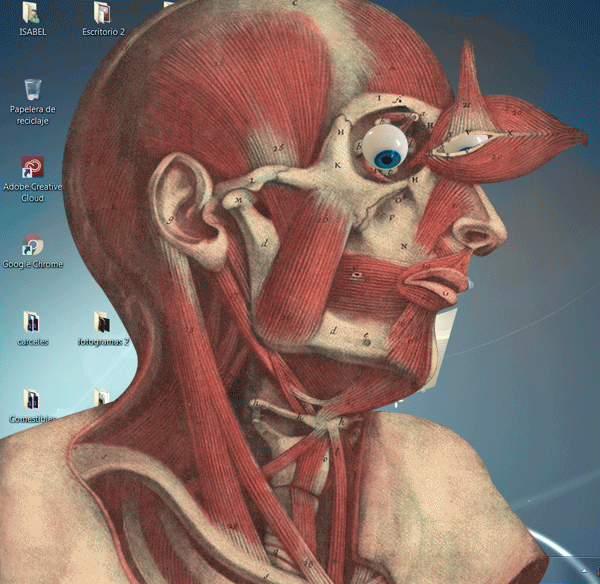This screenshot has width=600, height=584.
Task: Select the fotogramas 2 folder icon
Action: pos(102,322)
